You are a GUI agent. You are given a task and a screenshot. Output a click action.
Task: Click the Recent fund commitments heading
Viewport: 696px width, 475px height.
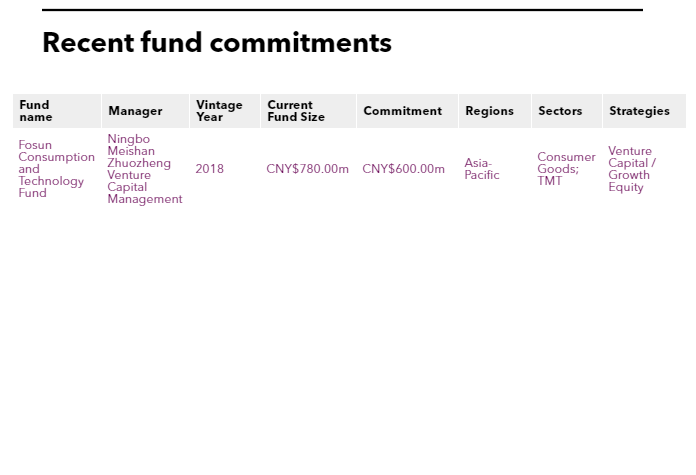point(217,43)
